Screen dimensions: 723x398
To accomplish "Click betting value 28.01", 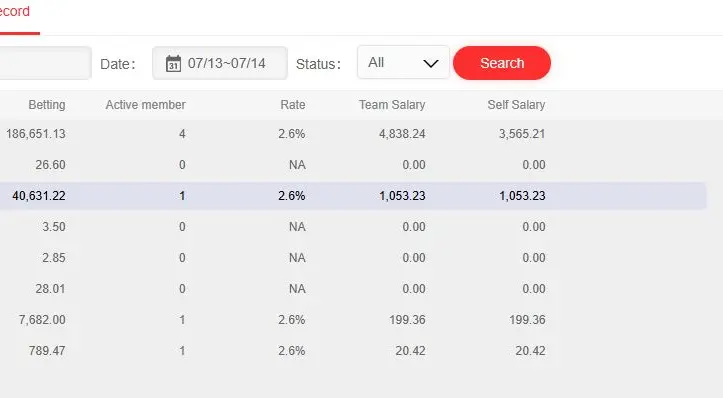I will click(50, 289).
